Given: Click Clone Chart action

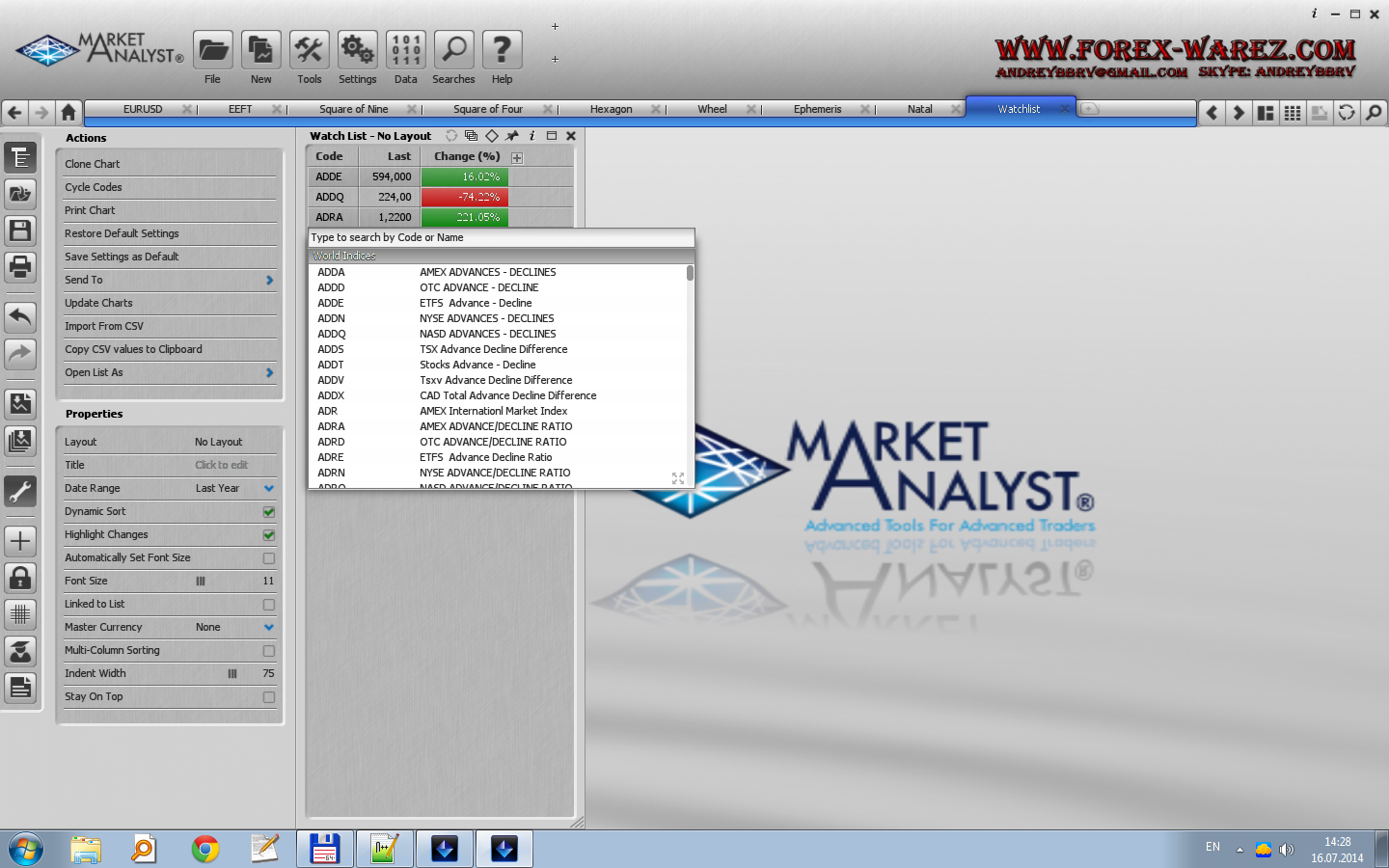Looking at the screenshot, I should click(x=93, y=164).
